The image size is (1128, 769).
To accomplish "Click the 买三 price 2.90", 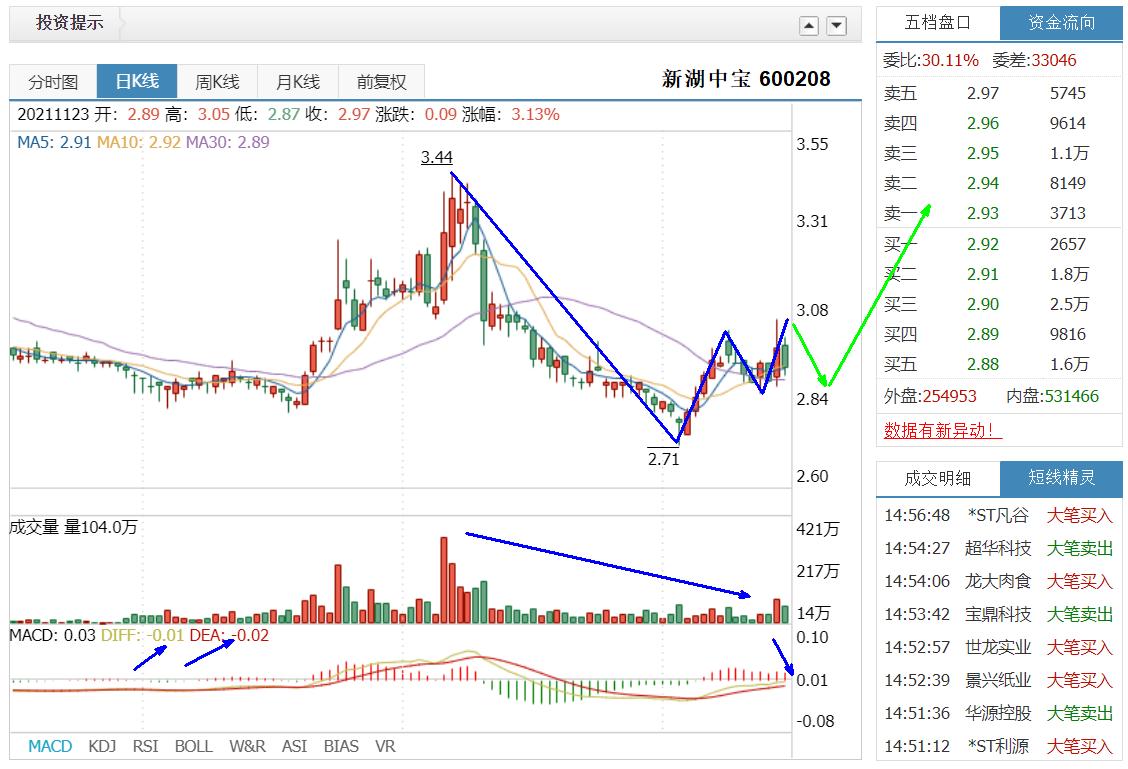I will click(983, 304).
